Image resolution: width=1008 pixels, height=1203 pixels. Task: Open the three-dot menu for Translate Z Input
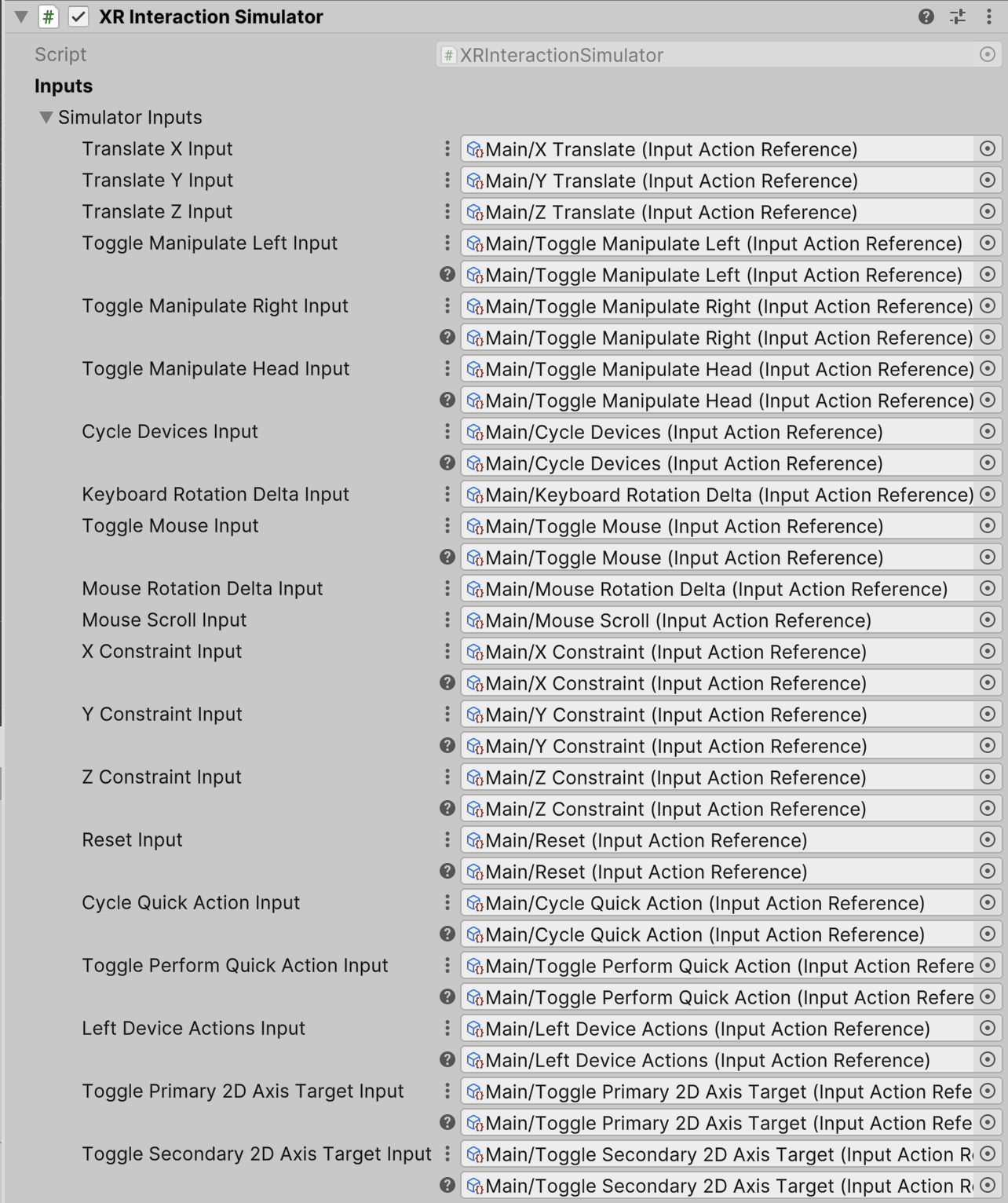pos(447,212)
